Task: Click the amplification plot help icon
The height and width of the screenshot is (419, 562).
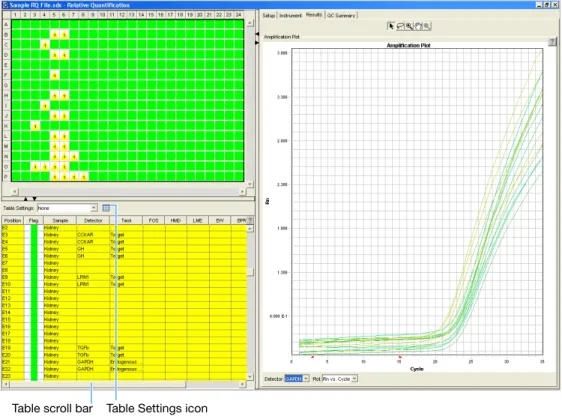Action: tap(552, 42)
